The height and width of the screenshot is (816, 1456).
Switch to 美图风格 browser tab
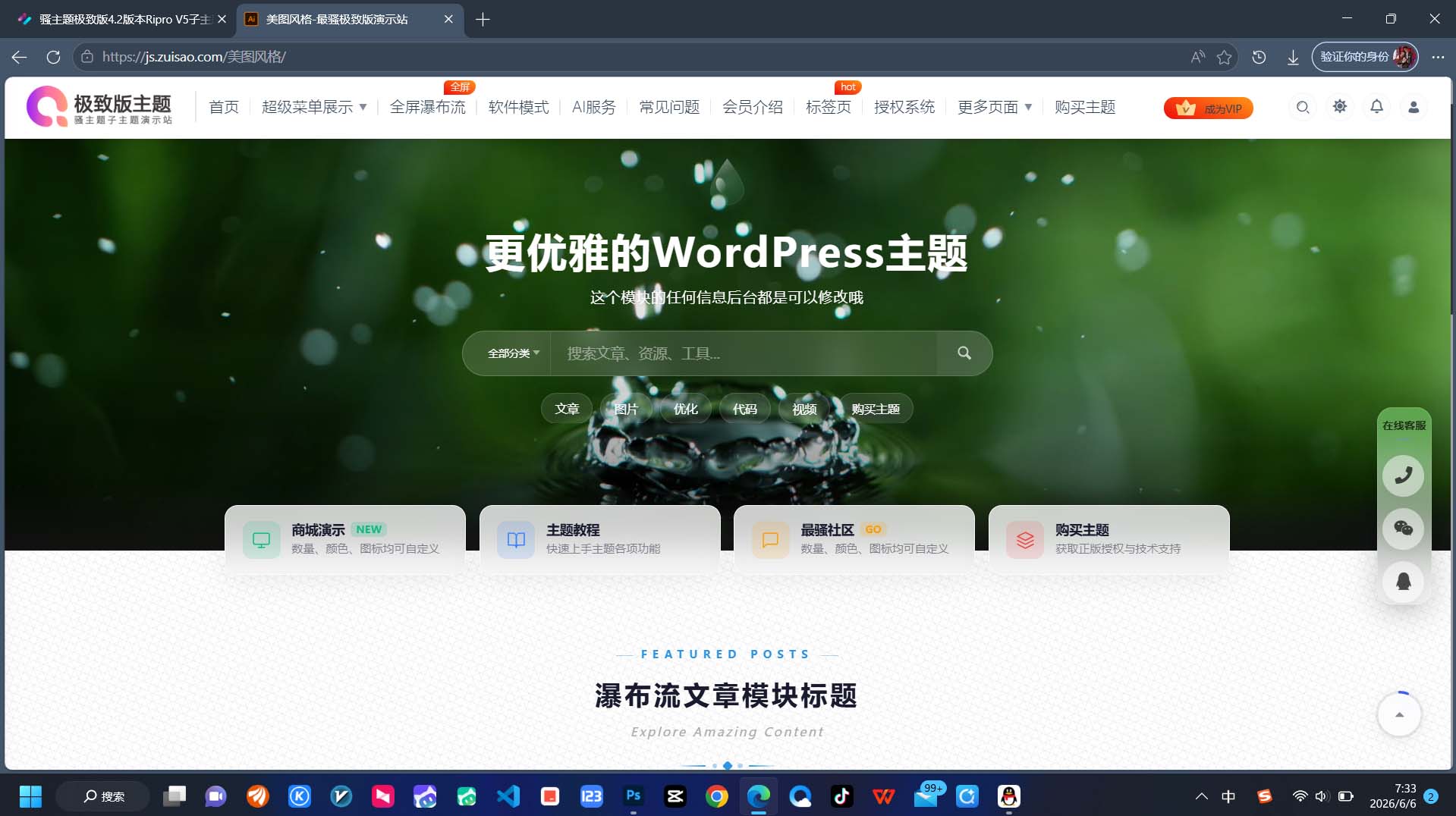tap(349, 19)
